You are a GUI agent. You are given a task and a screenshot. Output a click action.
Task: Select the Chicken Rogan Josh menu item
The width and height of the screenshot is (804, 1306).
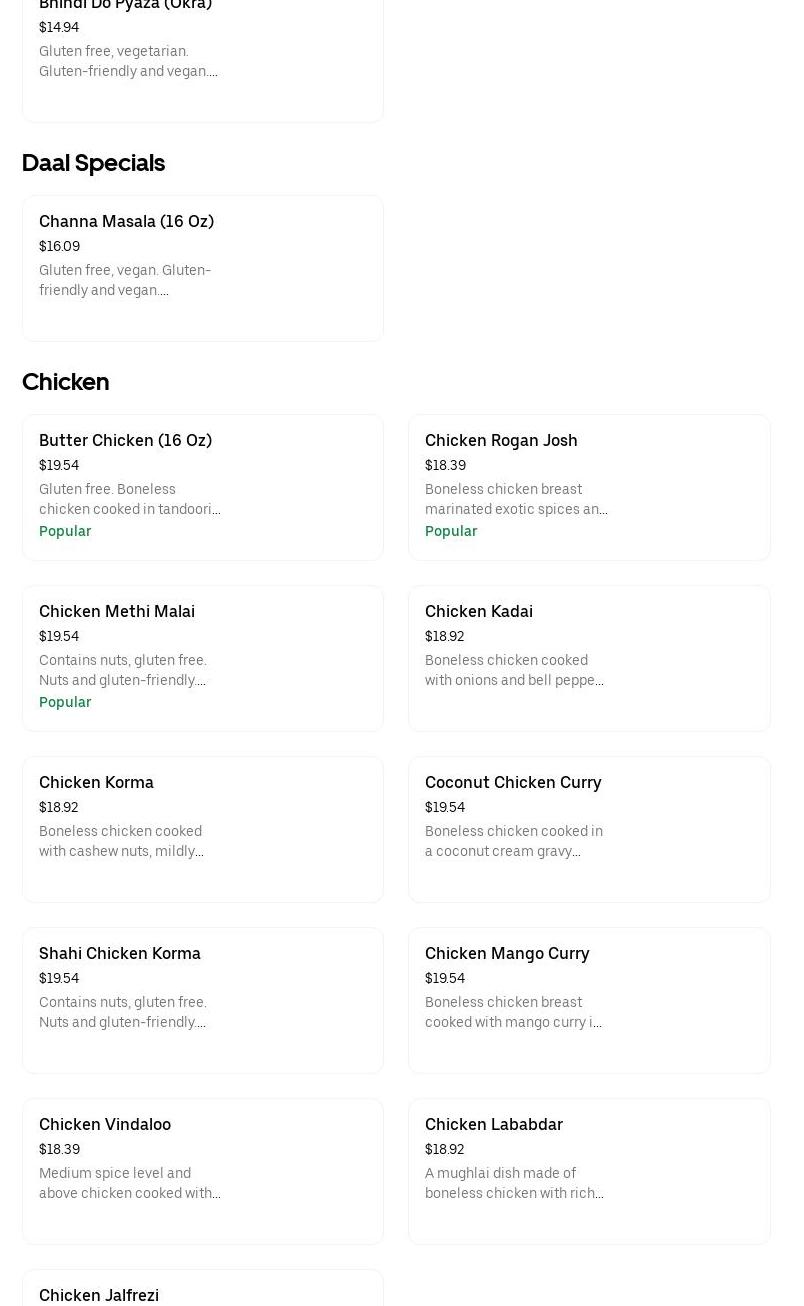[x=589, y=487]
